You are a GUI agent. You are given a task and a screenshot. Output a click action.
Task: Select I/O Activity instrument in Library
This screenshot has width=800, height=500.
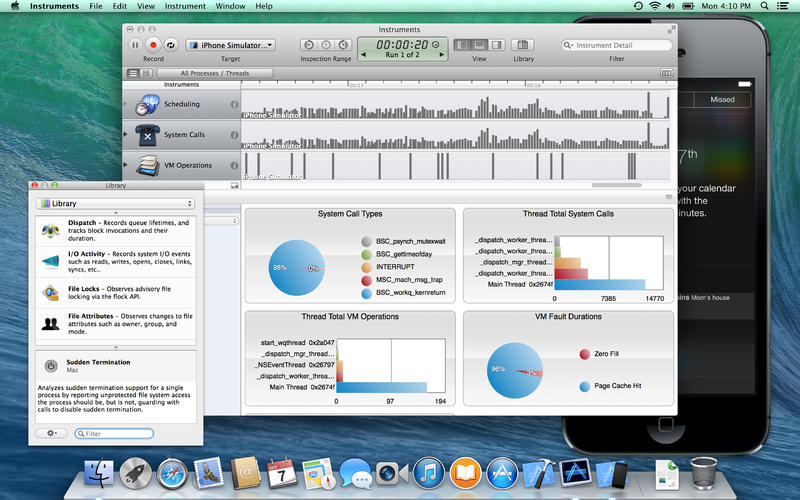click(x=116, y=262)
